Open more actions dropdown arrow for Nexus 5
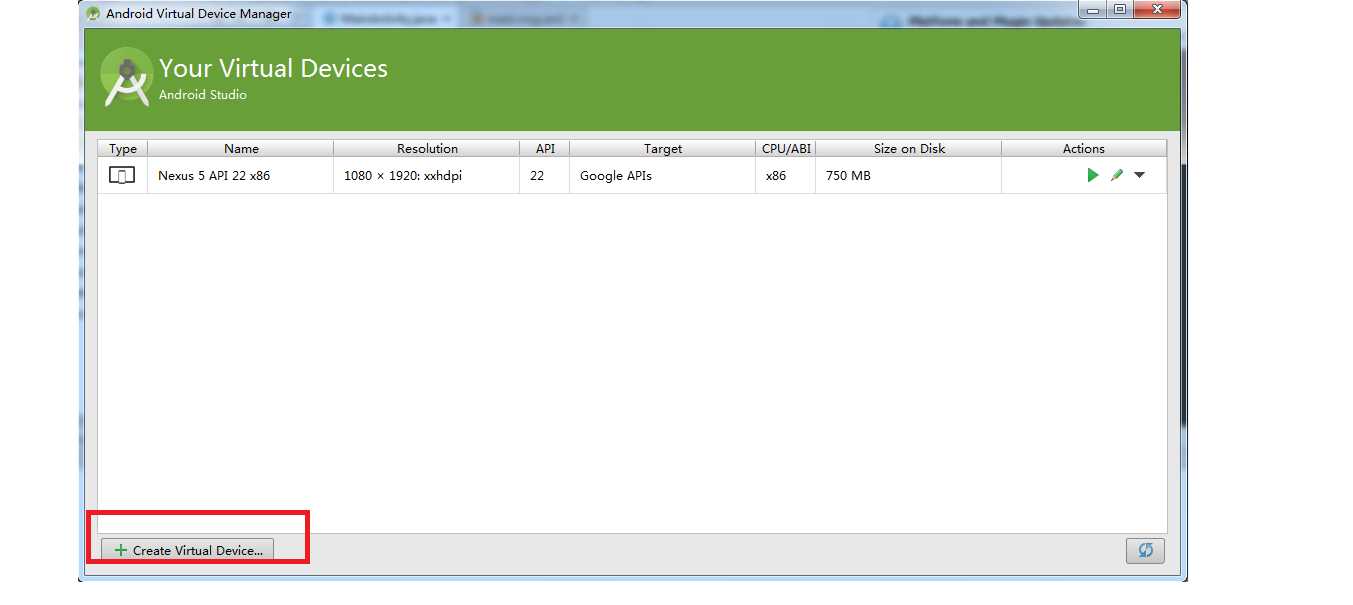Viewport: 1353px width, 605px height. [1139, 175]
